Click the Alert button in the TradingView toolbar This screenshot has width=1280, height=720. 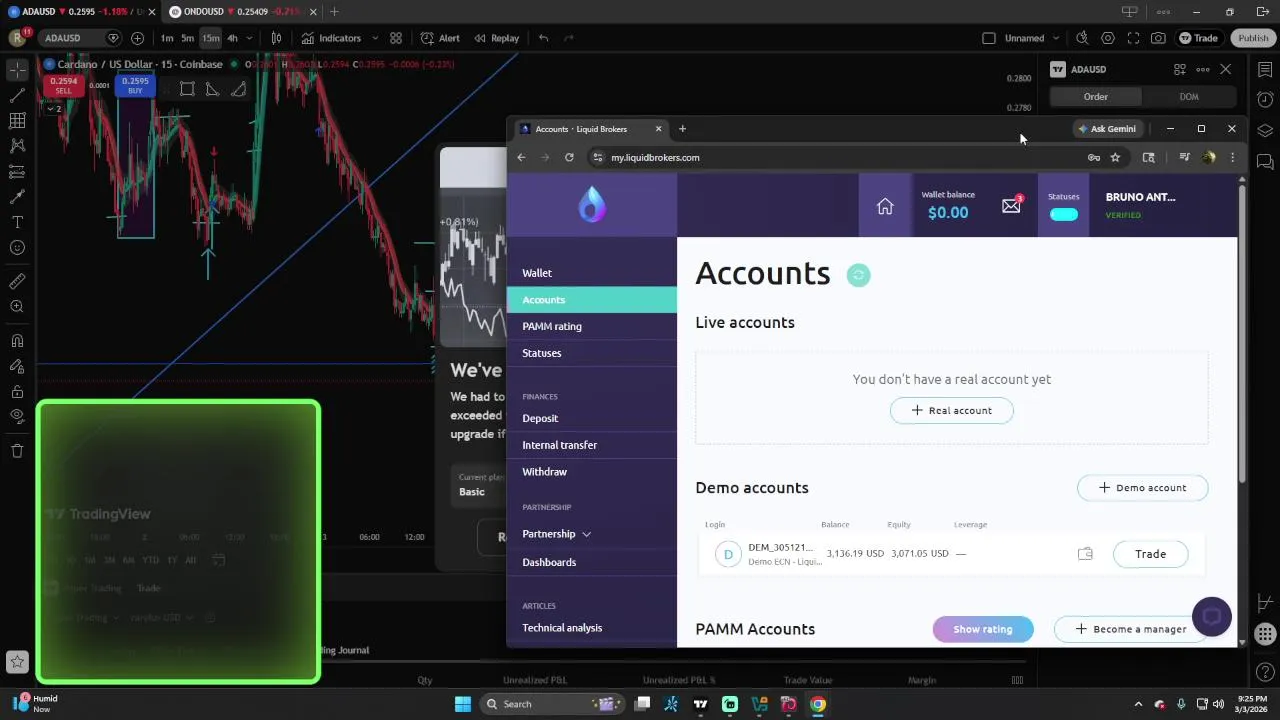440,38
